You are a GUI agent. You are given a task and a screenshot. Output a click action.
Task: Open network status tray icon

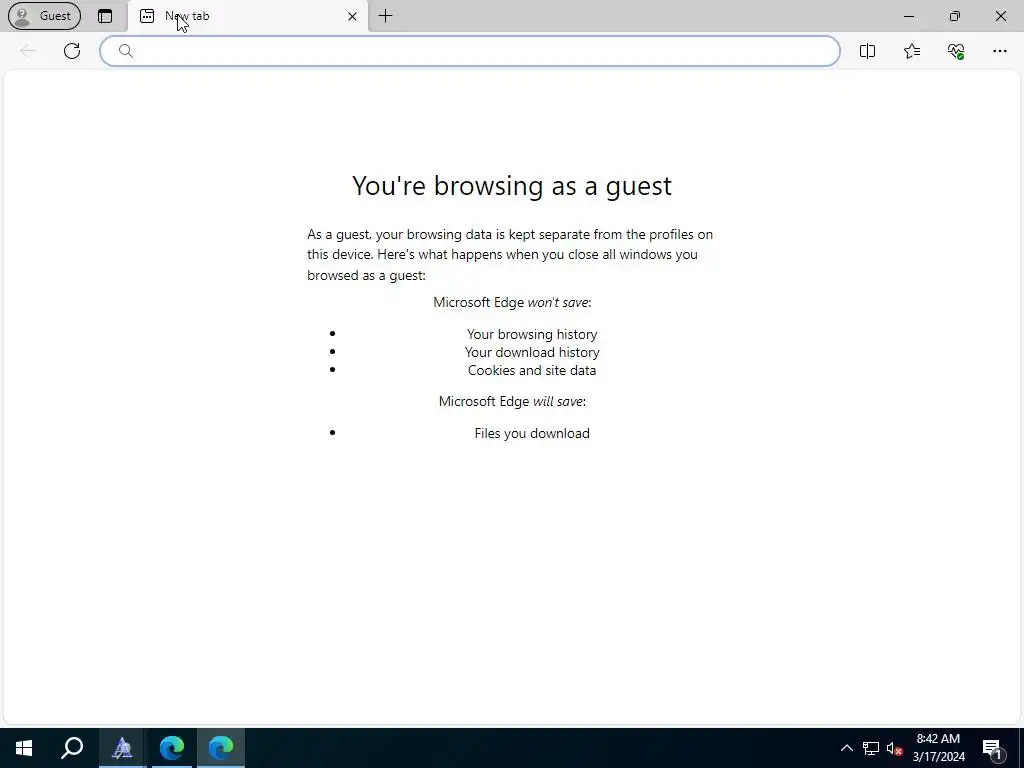(871, 748)
